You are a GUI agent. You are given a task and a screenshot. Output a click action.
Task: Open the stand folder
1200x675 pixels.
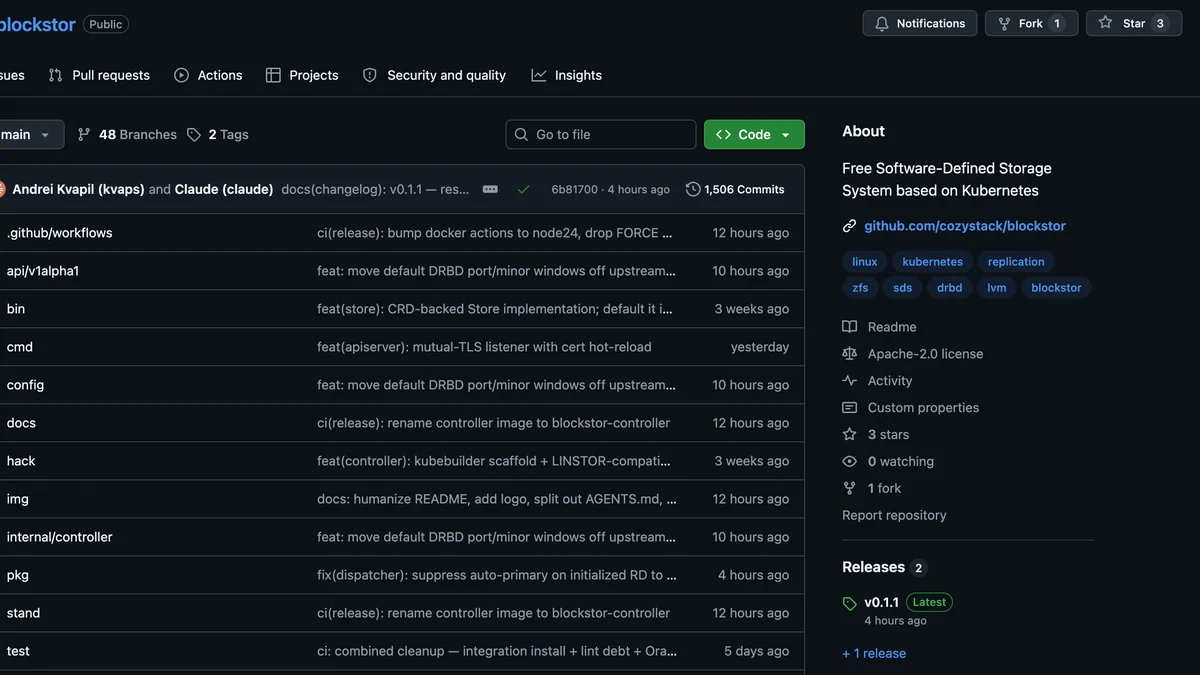tap(24, 613)
